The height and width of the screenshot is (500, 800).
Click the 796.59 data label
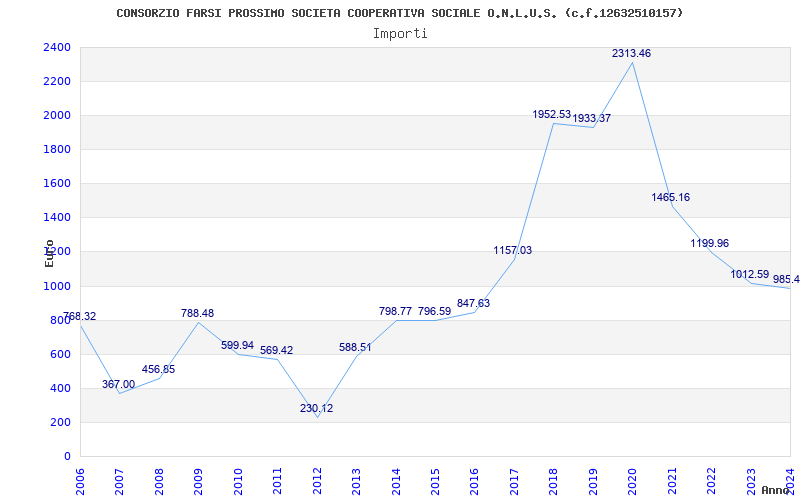coord(435,311)
